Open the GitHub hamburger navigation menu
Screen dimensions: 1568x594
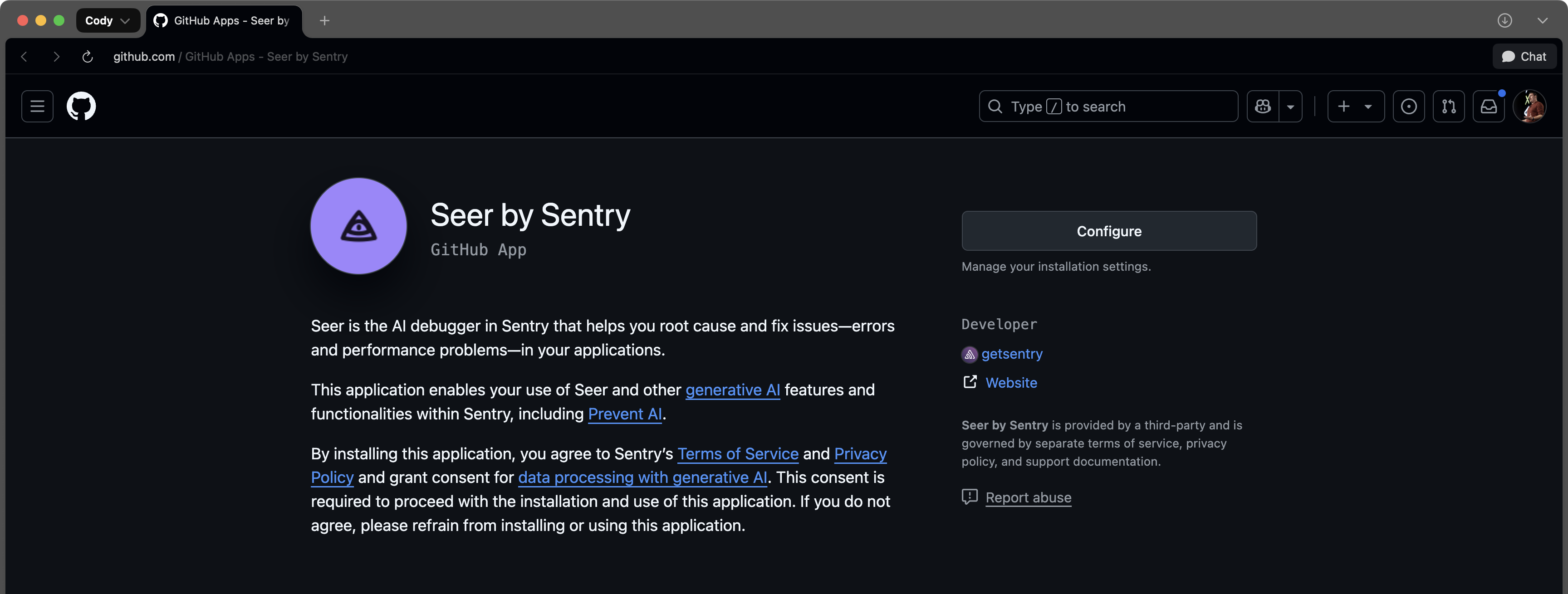tap(37, 107)
